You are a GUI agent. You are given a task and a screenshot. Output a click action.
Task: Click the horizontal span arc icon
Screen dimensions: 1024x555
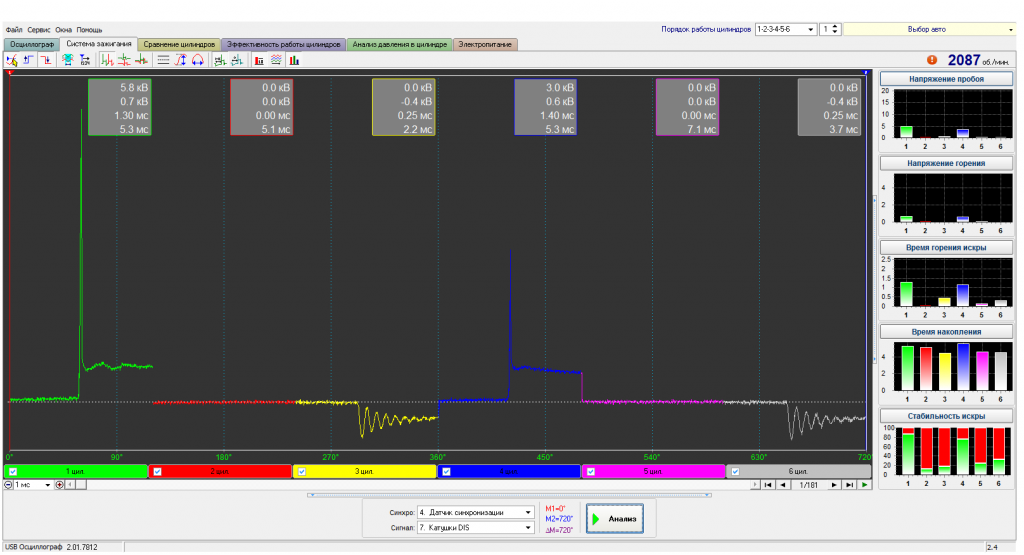click(x=197, y=60)
